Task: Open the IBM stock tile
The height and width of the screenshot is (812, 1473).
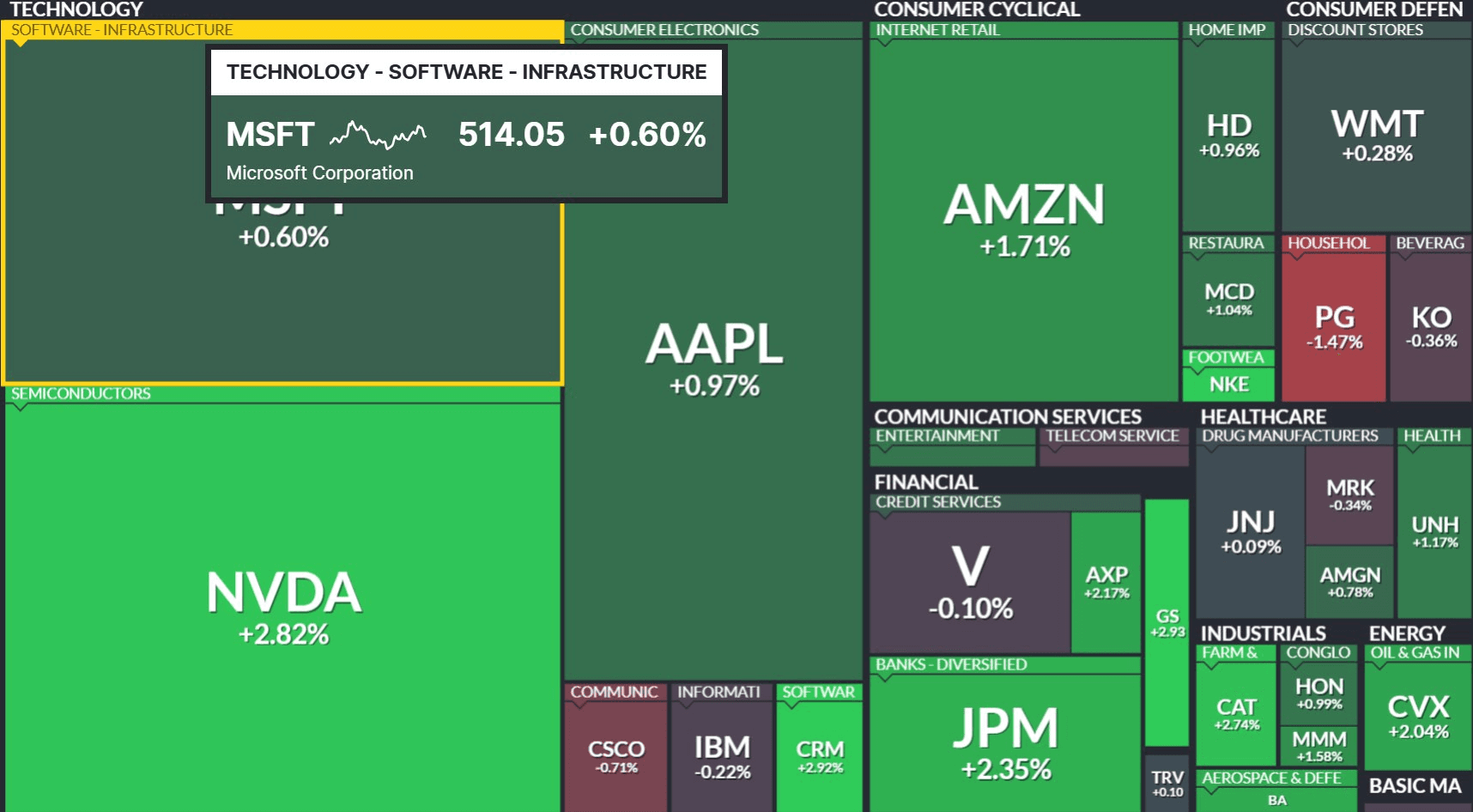Action: point(722,756)
